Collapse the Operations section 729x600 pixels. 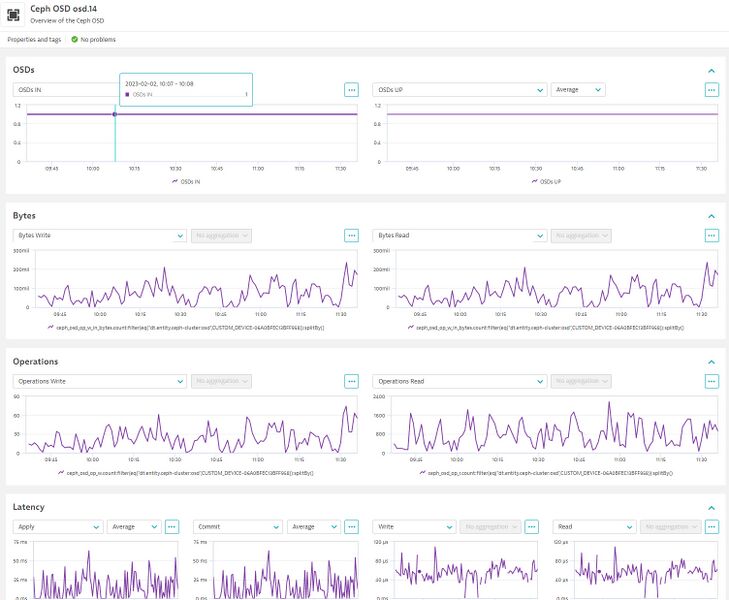point(711,362)
